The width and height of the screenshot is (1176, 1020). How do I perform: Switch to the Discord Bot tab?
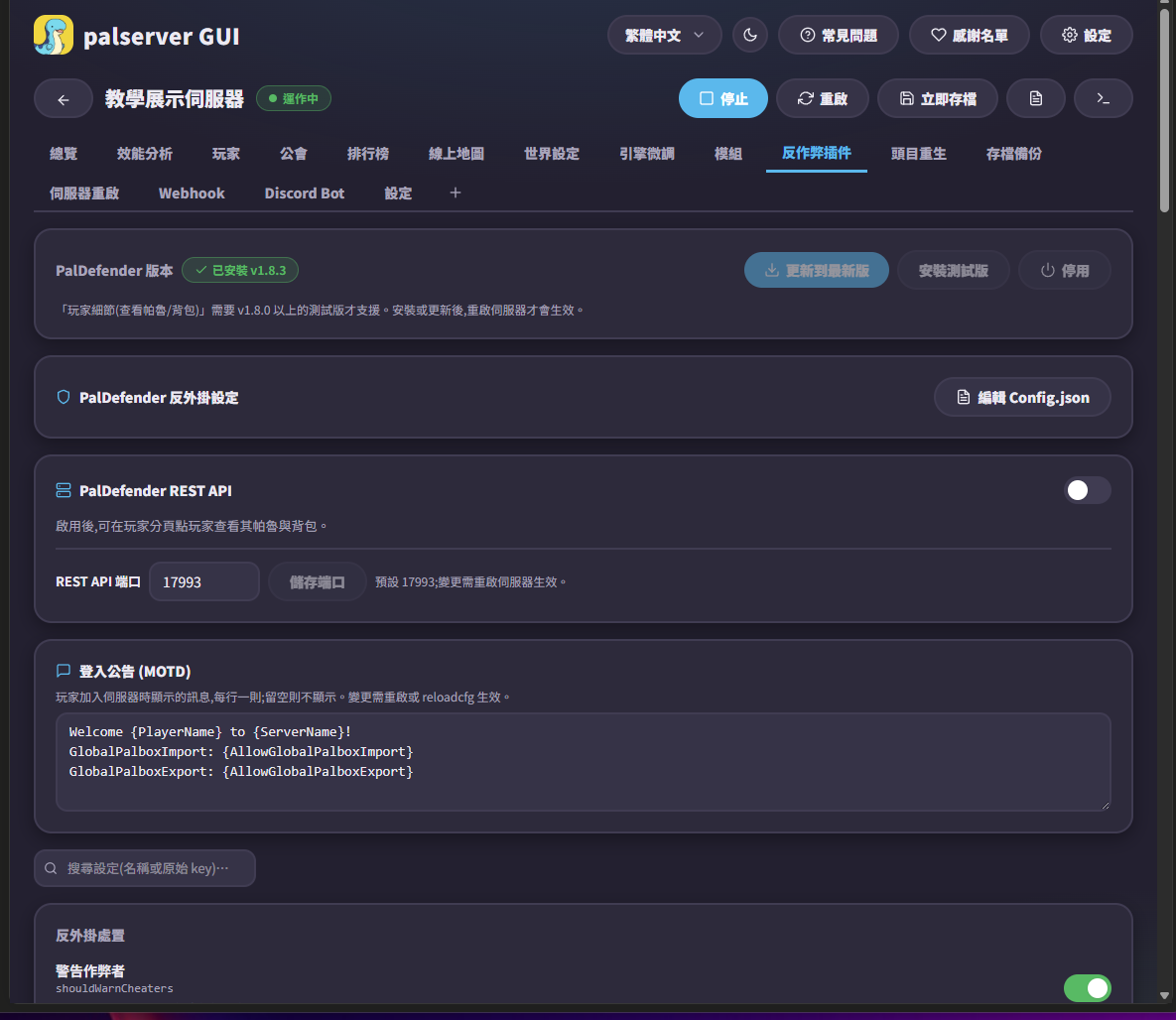pos(304,192)
